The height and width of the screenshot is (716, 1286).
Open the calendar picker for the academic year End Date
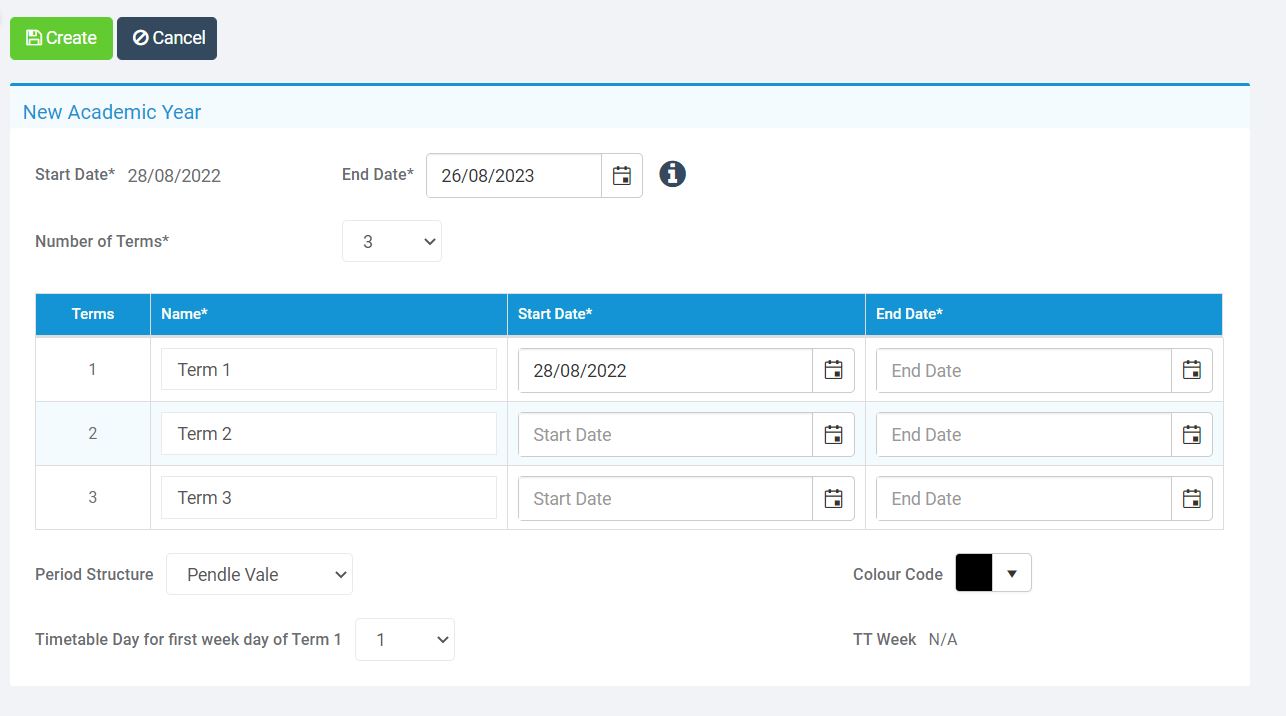tap(621, 174)
